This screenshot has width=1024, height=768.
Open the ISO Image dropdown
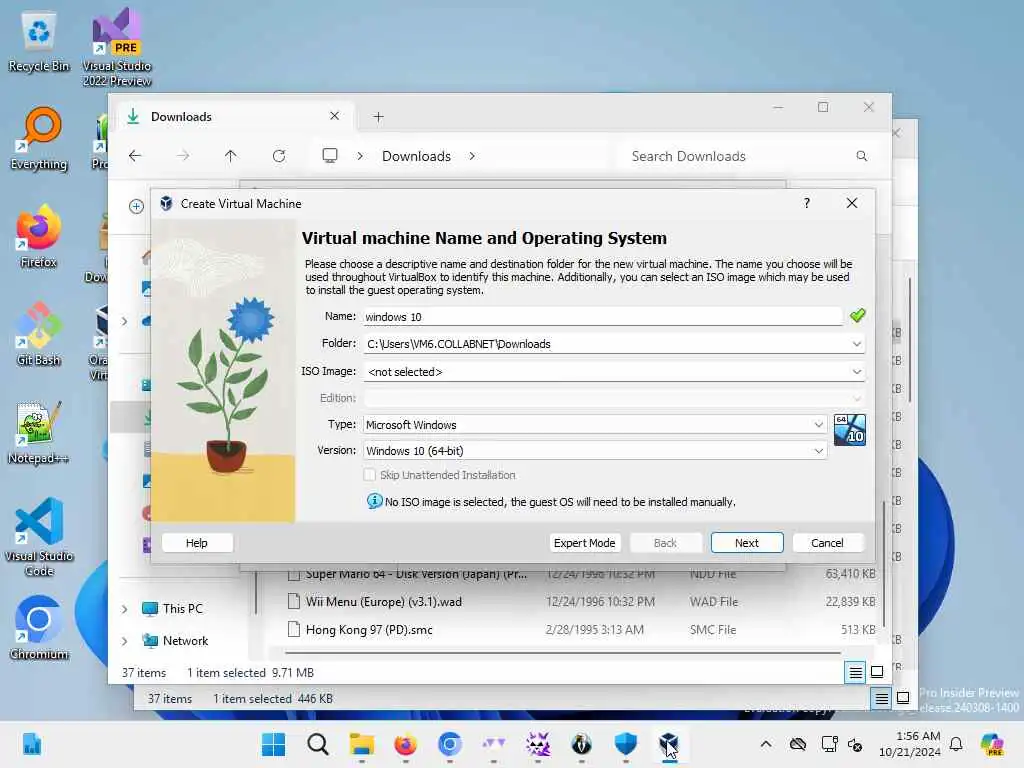tap(856, 372)
